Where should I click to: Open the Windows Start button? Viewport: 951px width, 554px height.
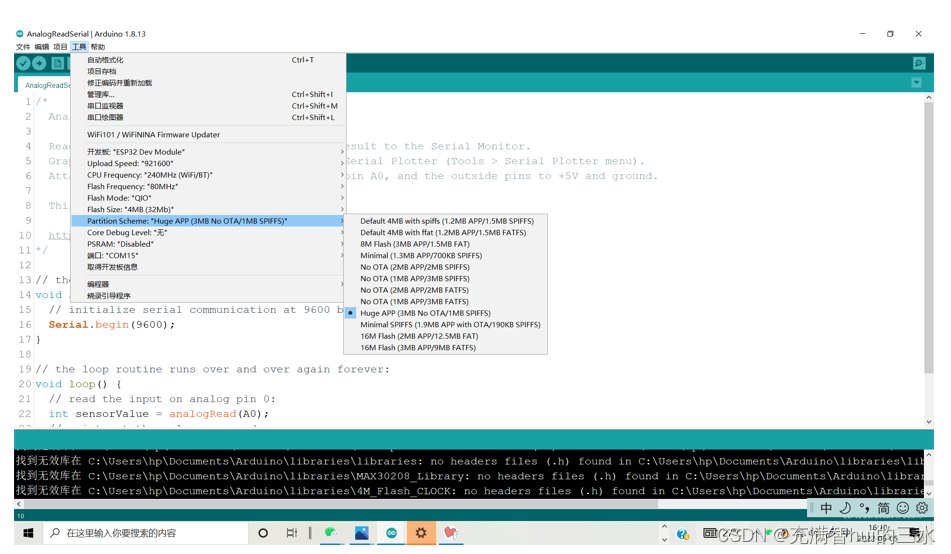pyautogui.click(x=28, y=533)
